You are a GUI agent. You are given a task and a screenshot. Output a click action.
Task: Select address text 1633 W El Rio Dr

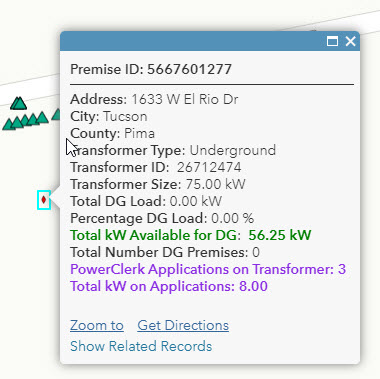pyautogui.click(x=185, y=99)
